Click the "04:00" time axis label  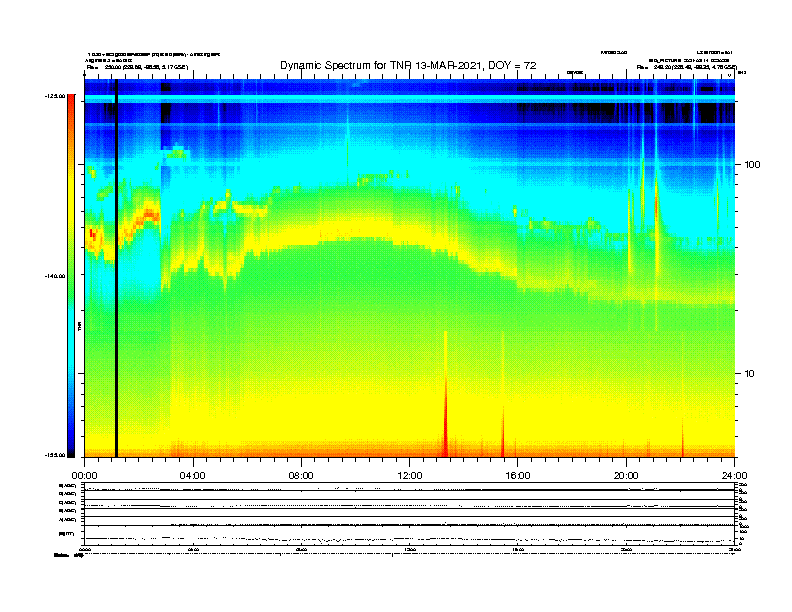193,476
